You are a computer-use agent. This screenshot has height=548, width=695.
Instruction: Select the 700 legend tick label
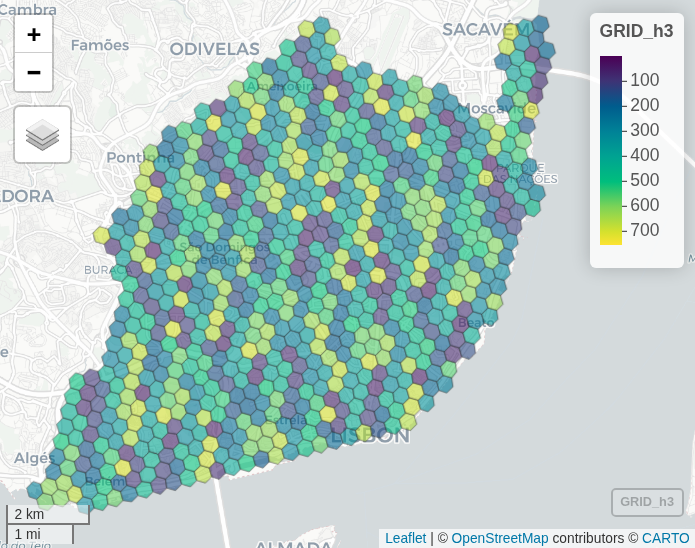[x=644, y=230]
